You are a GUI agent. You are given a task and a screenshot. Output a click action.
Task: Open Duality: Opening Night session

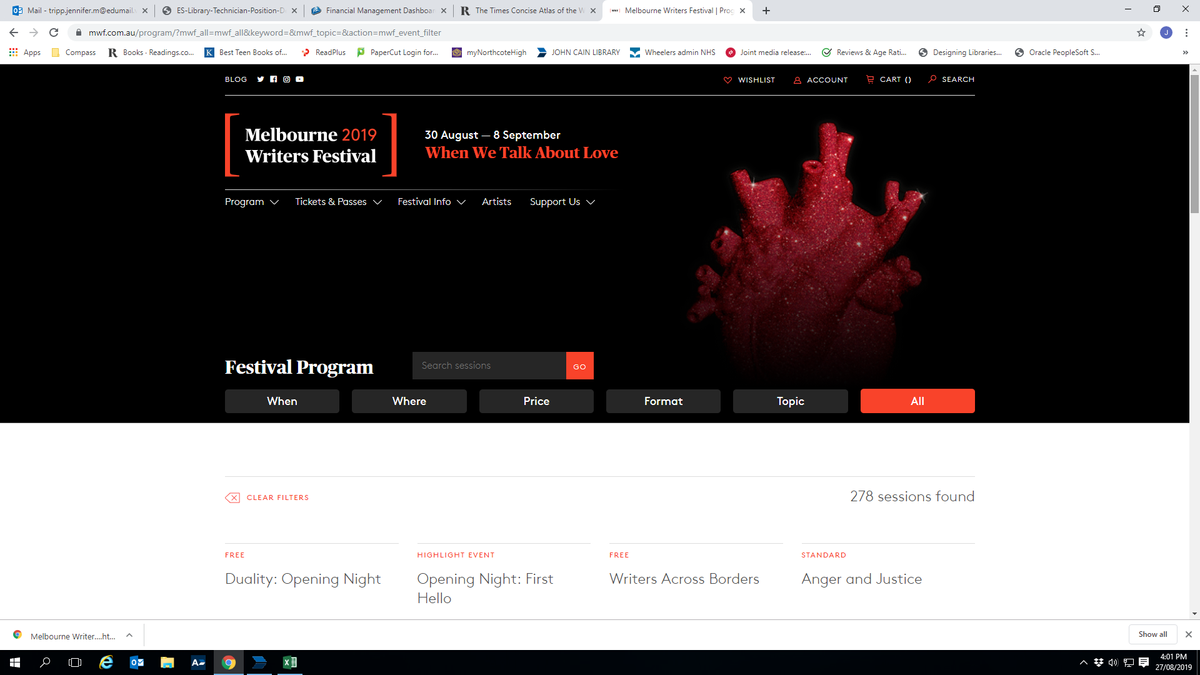(303, 579)
